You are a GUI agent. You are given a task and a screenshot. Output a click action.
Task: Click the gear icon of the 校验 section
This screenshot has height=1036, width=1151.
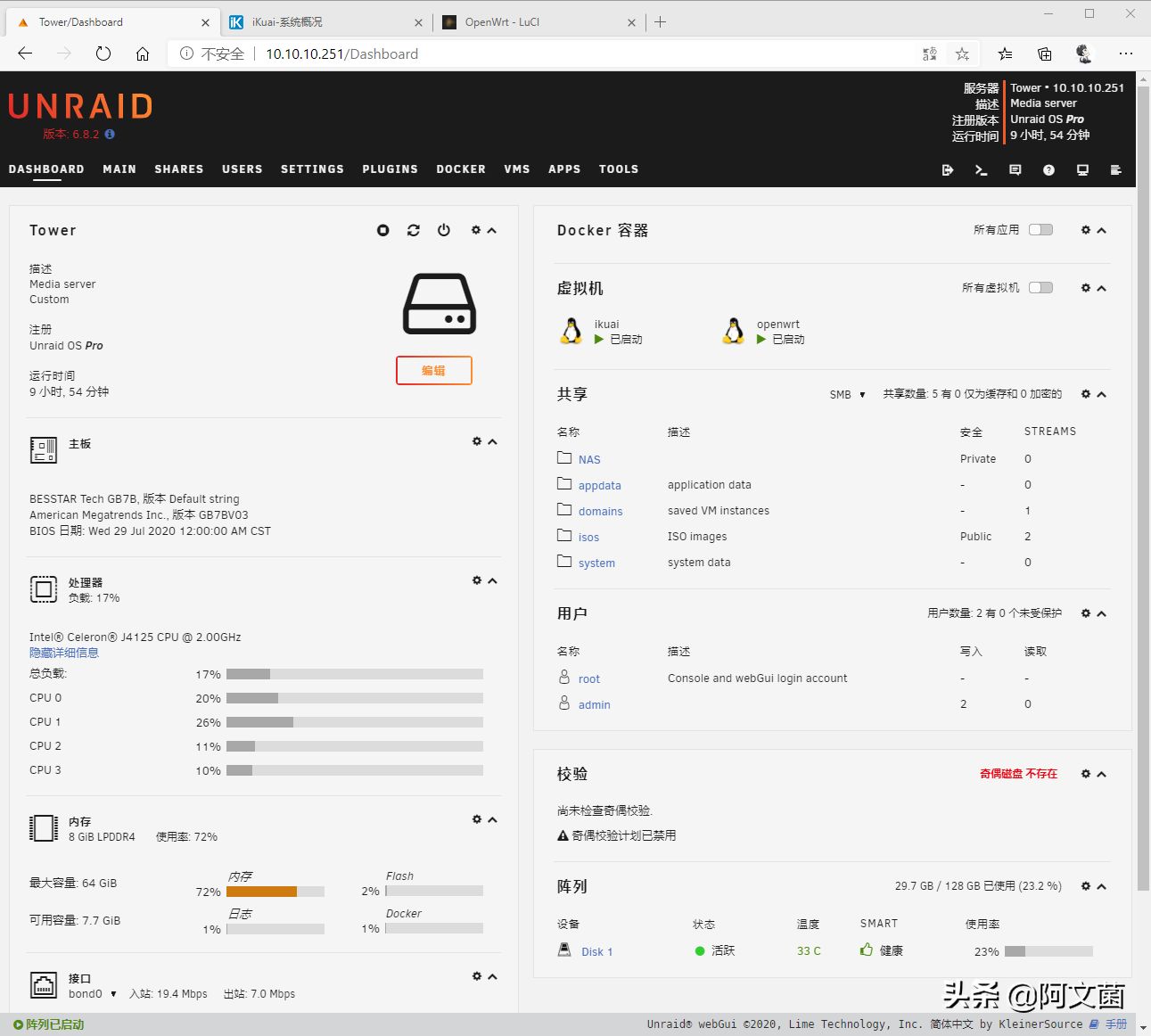click(1086, 774)
